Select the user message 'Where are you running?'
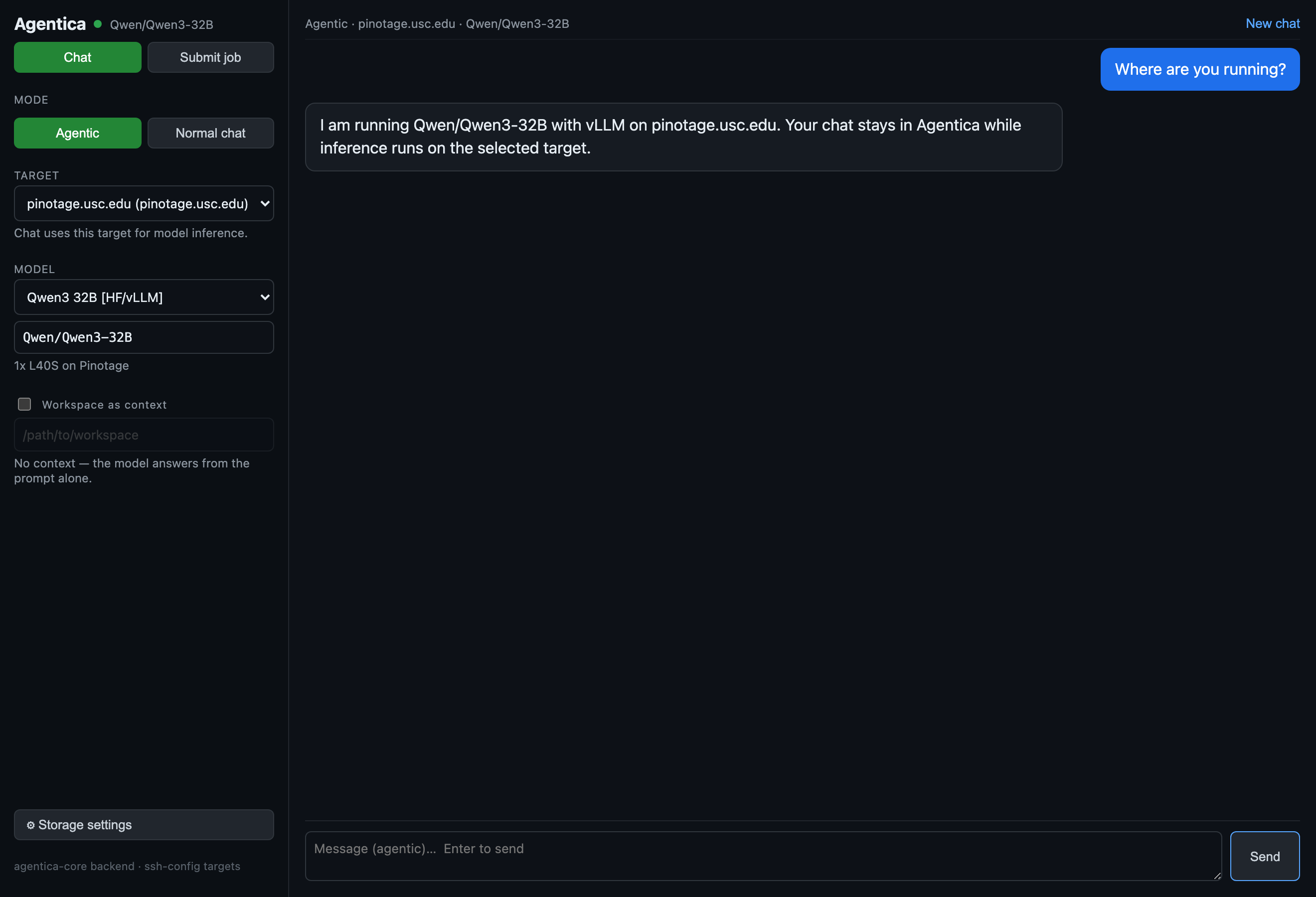This screenshot has width=1316, height=897. (1200, 69)
